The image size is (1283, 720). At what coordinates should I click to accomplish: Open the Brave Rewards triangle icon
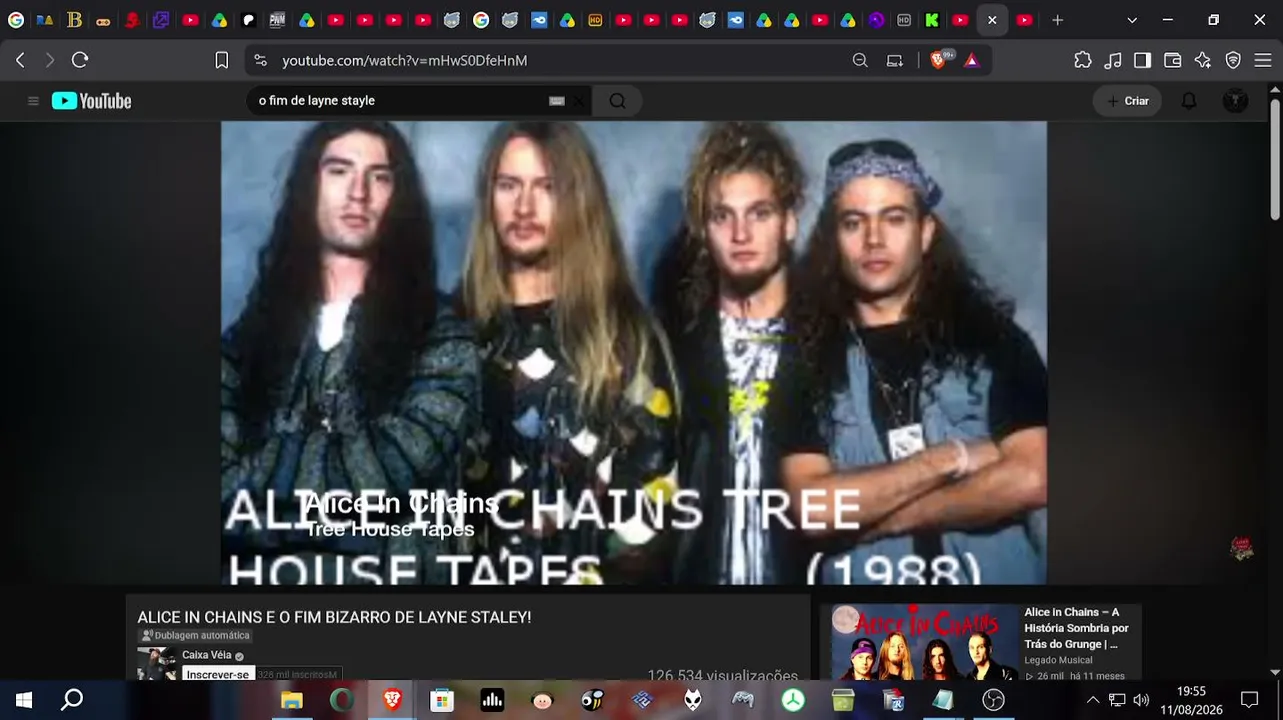pyautogui.click(x=971, y=60)
